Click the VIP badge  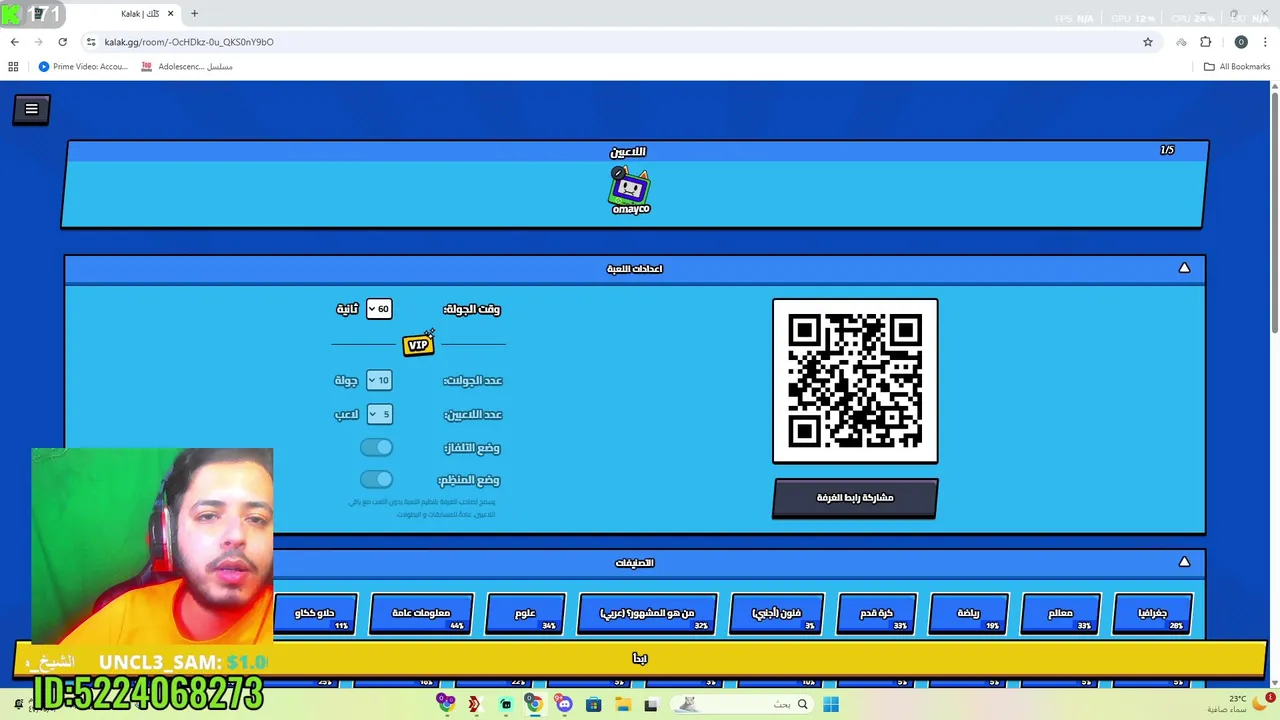pyautogui.click(x=418, y=344)
